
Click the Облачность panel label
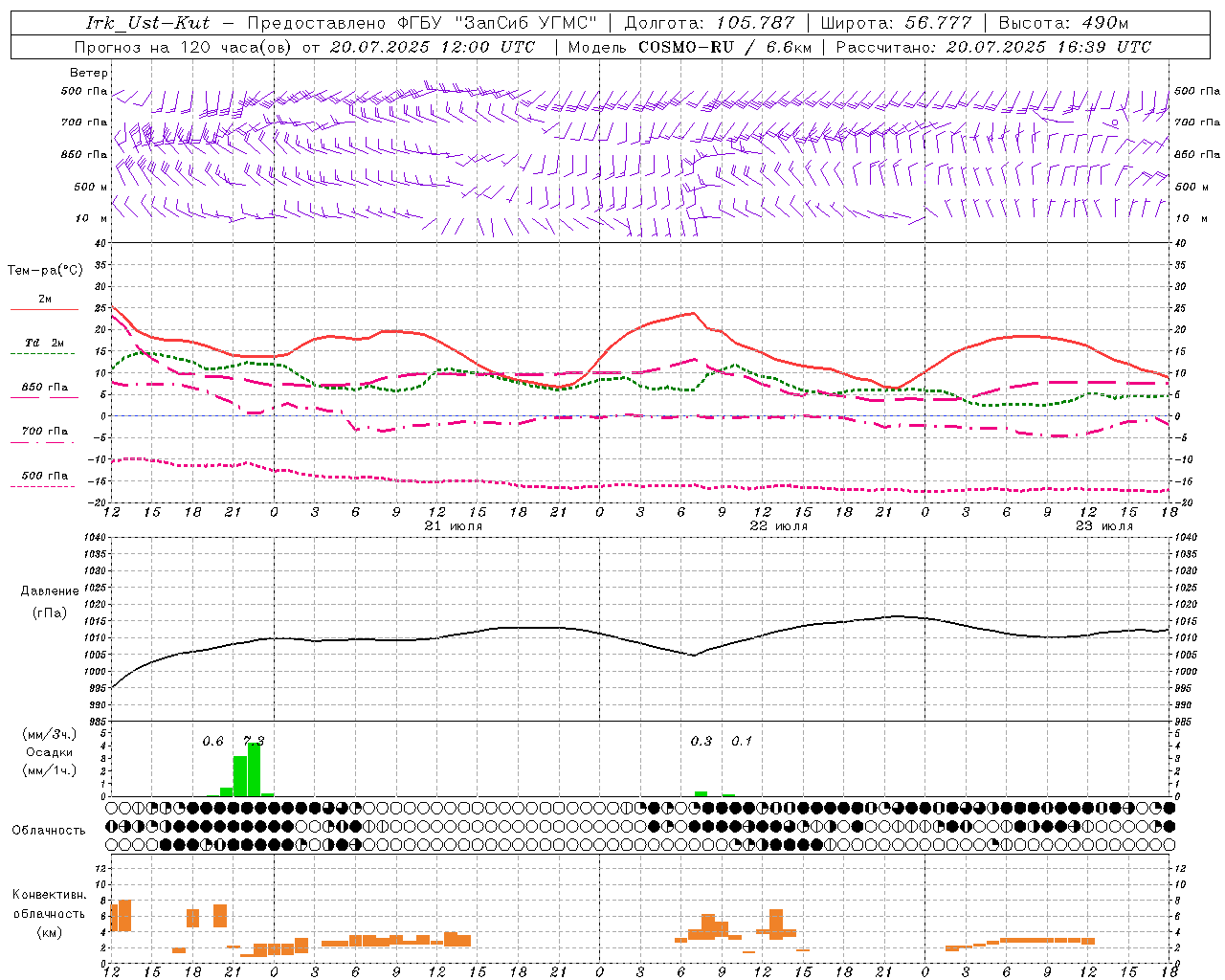tap(49, 830)
